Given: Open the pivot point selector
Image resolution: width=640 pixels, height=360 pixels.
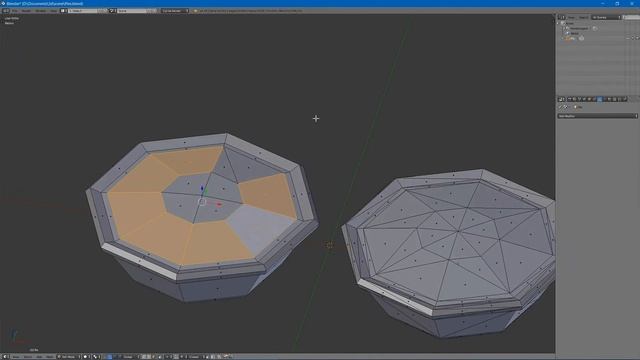Looking at the screenshot, I should point(96,356).
